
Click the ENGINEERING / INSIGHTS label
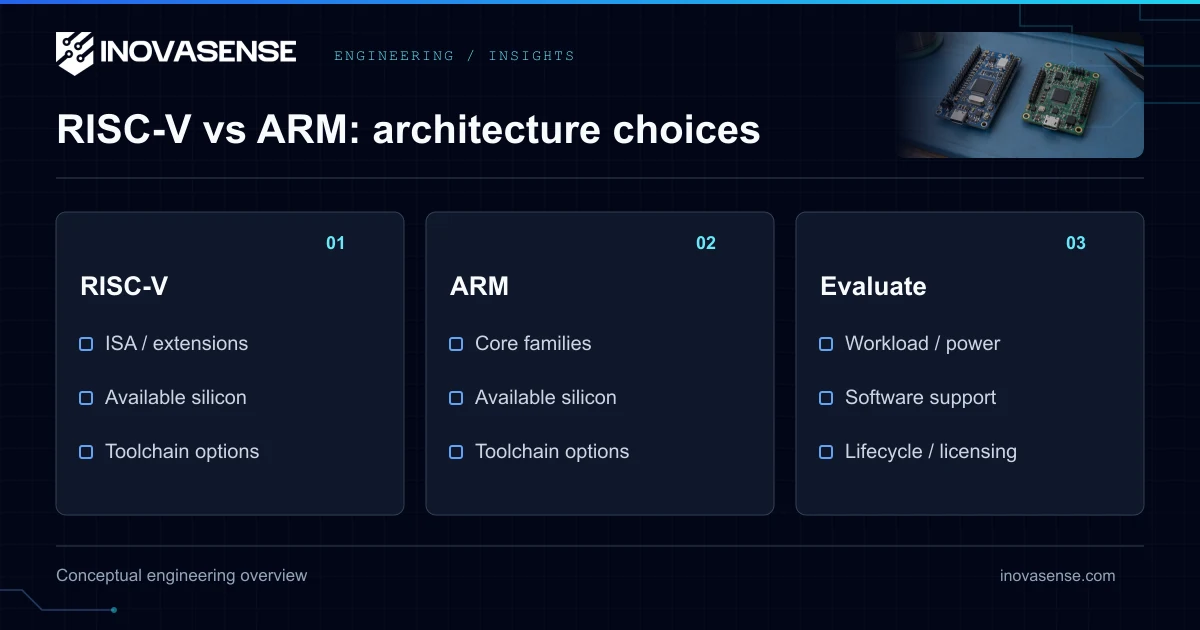454,56
